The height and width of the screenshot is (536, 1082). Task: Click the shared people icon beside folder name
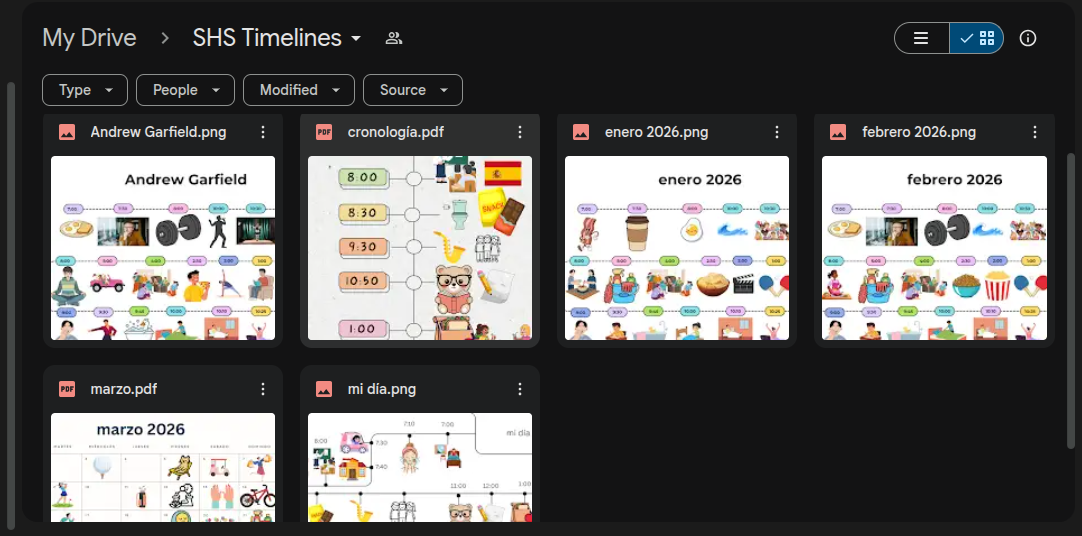click(394, 38)
